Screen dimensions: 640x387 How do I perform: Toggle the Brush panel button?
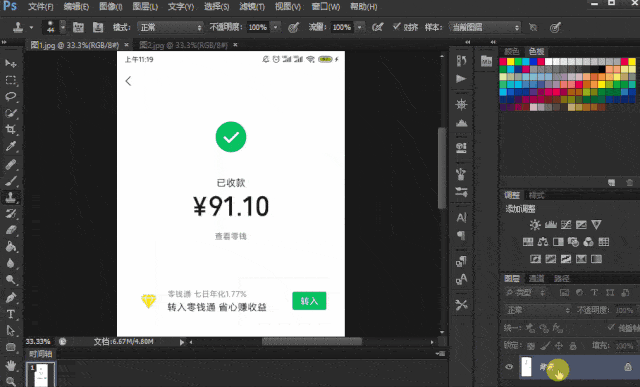pos(78,27)
